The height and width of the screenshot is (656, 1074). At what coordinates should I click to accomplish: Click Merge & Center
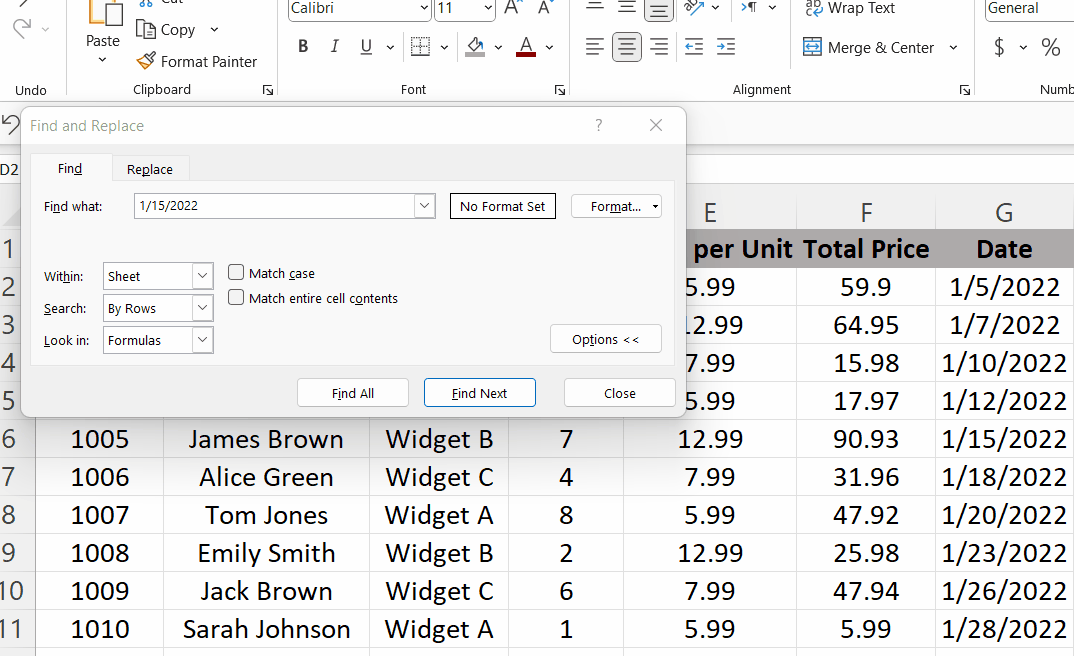tap(869, 47)
